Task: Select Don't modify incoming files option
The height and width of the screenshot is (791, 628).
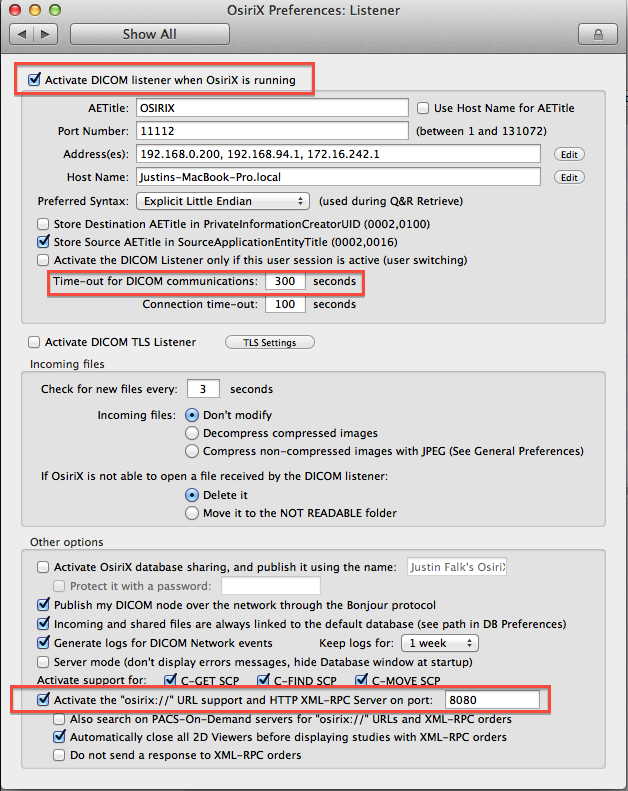Action: pyautogui.click(x=192, y=415)
